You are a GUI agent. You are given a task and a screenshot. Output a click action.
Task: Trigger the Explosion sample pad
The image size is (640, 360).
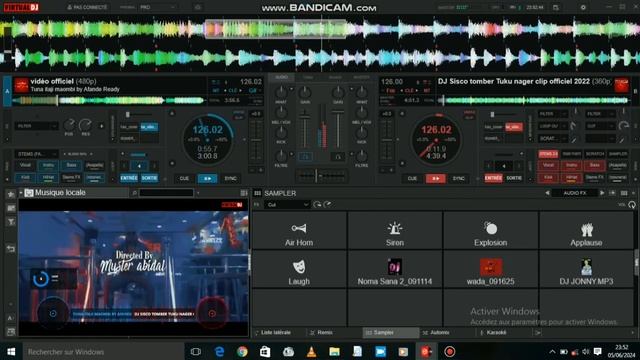490,231
